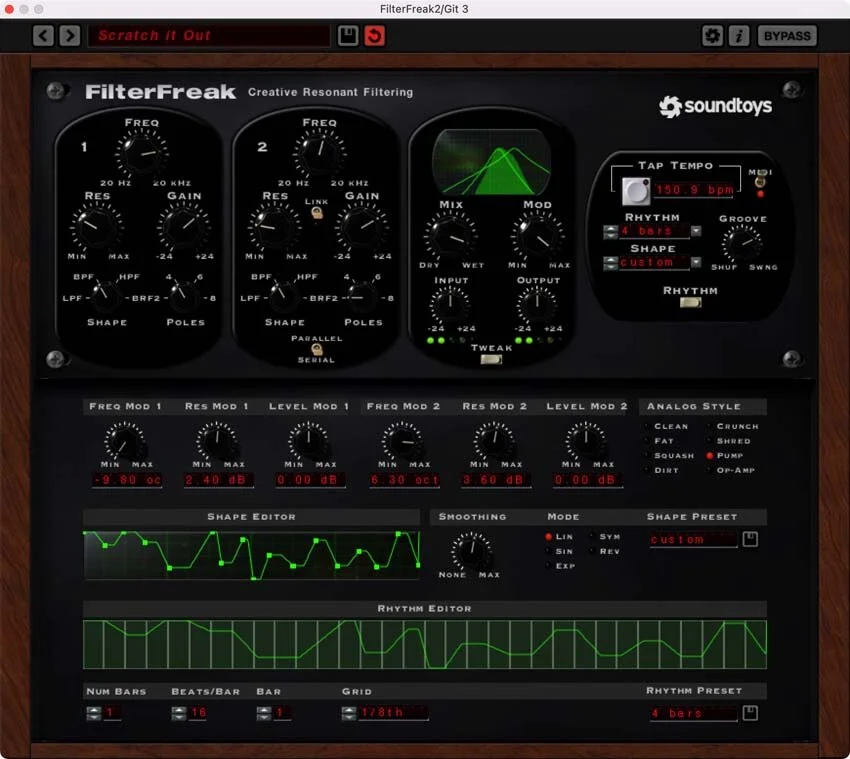Click the 6.30 oct Freq Mod 2 value
The image size is (850, 759).
pos(404,480)
